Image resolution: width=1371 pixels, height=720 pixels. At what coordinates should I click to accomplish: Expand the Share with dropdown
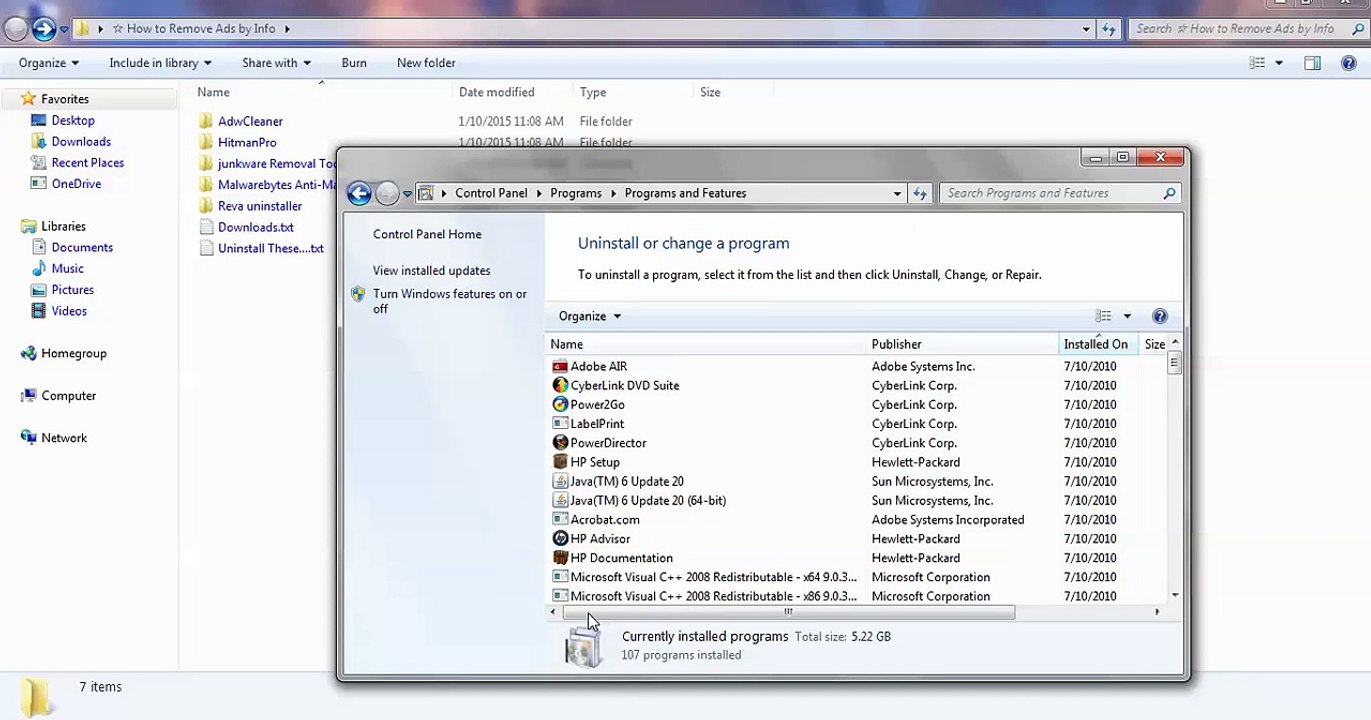[276, 63]
